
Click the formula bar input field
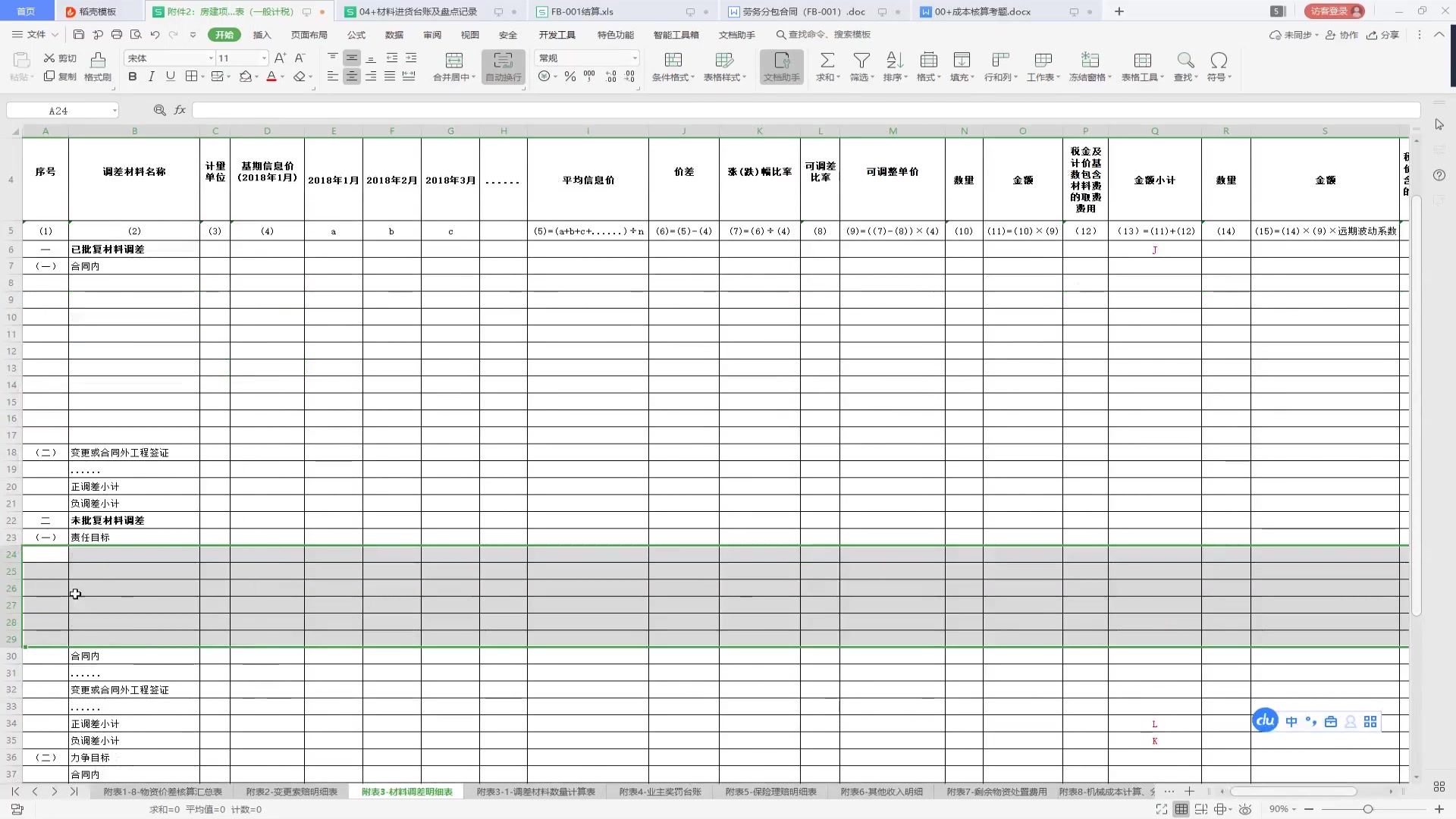pos(805,111)
